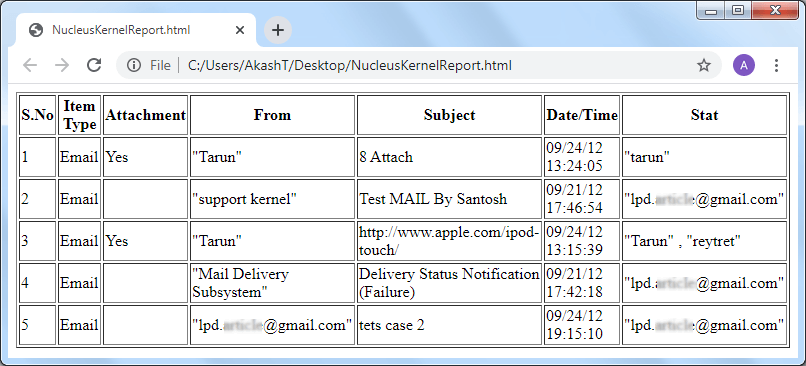Click sender "support kernel"
806x366 pixels.
click(244, 199)
